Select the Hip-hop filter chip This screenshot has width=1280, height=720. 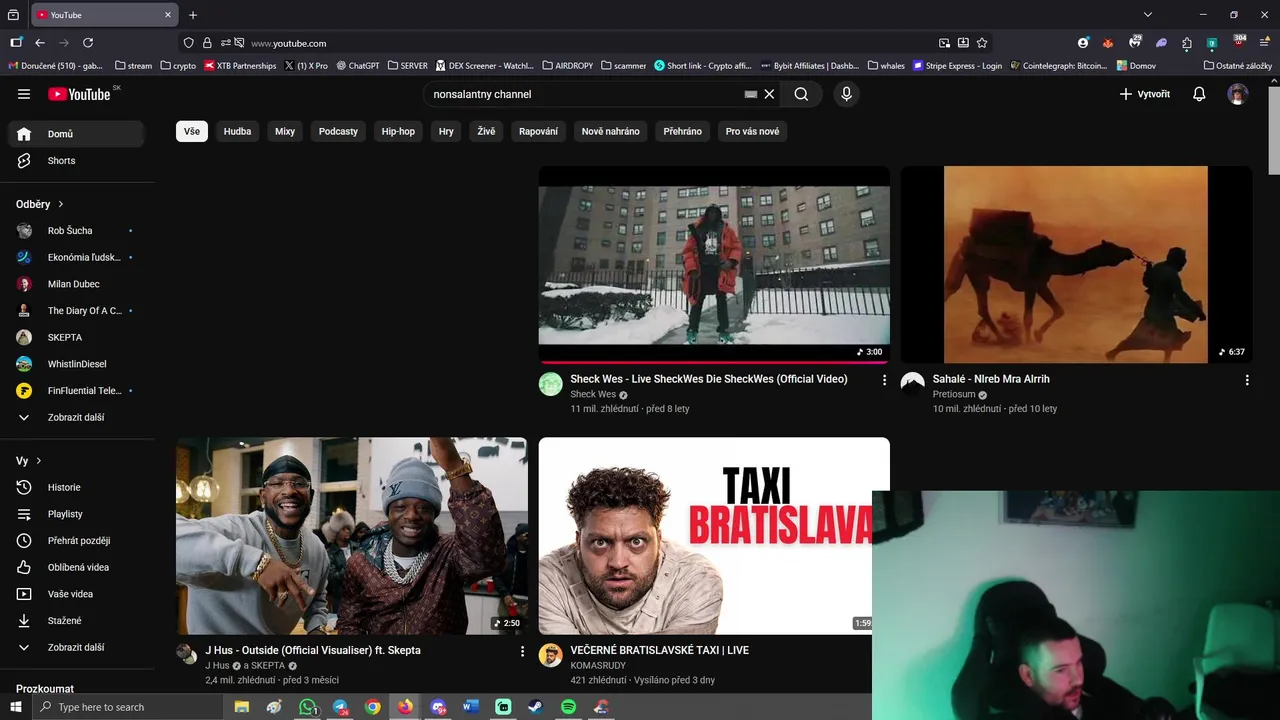(398, 131)
